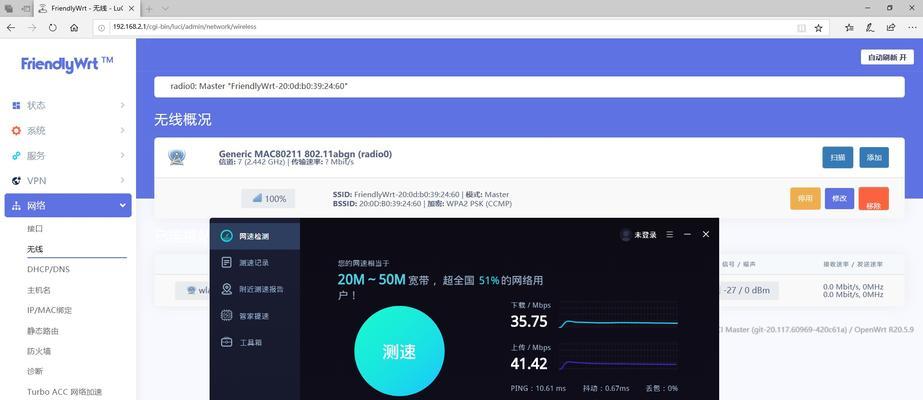Expand the 系统 sidebar menu
Image resolution: width=923 pixels, height=400 pixels.
coord(68,131)
